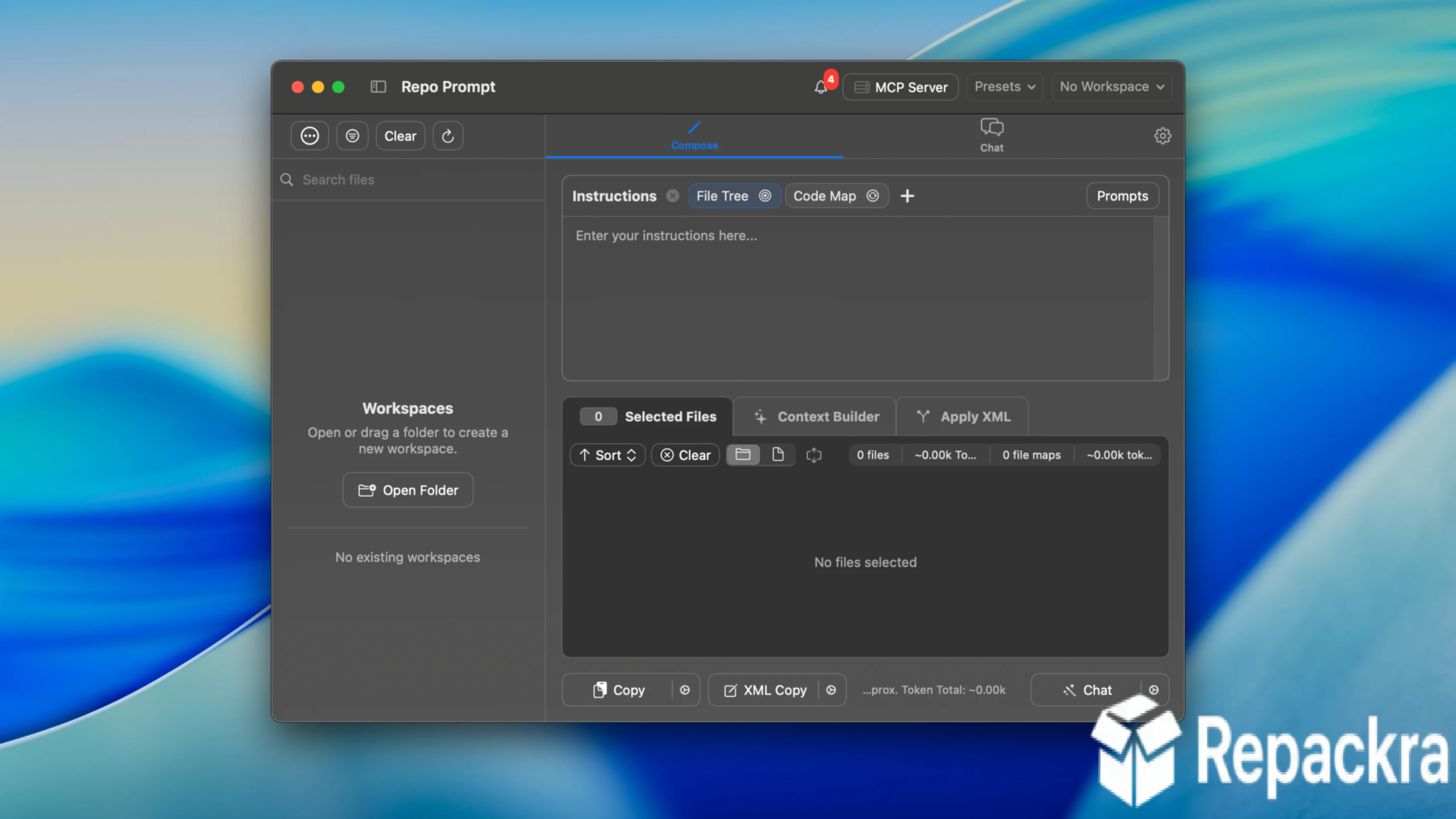Click the Workspaces heading
Image resolution: width=1456 pixels, height=819 pixels.
tap(408, 409)
